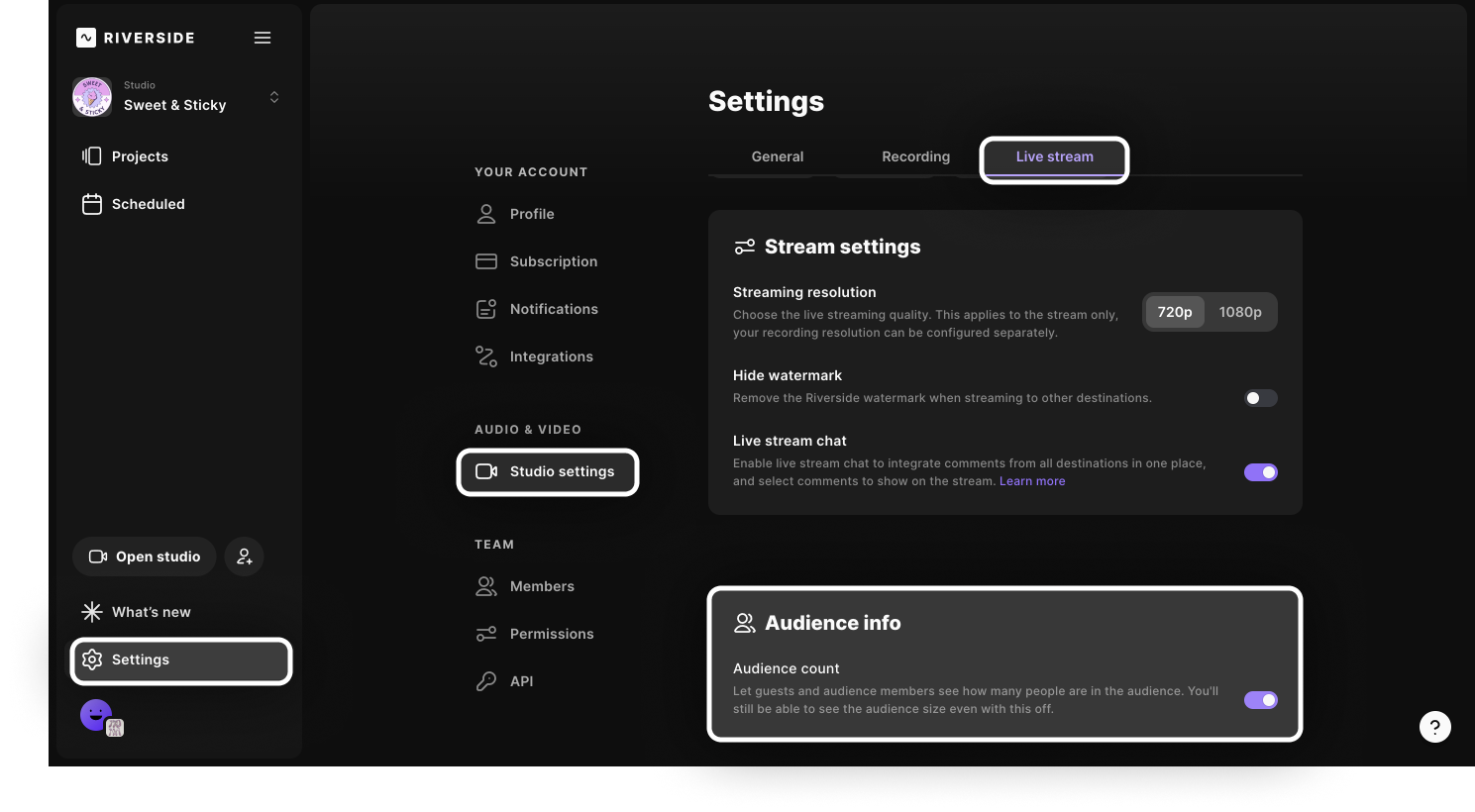Switch to the General tab
Viewport: 1475px width, 812px height.
[777, 156]
